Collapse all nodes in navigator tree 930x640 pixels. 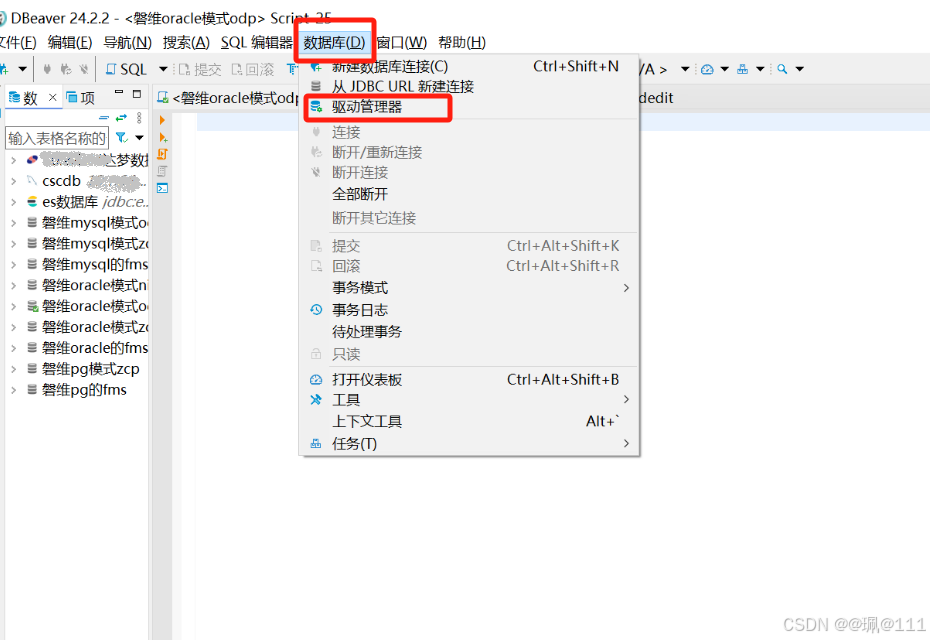pyautogui.click(x=104, y=118)
